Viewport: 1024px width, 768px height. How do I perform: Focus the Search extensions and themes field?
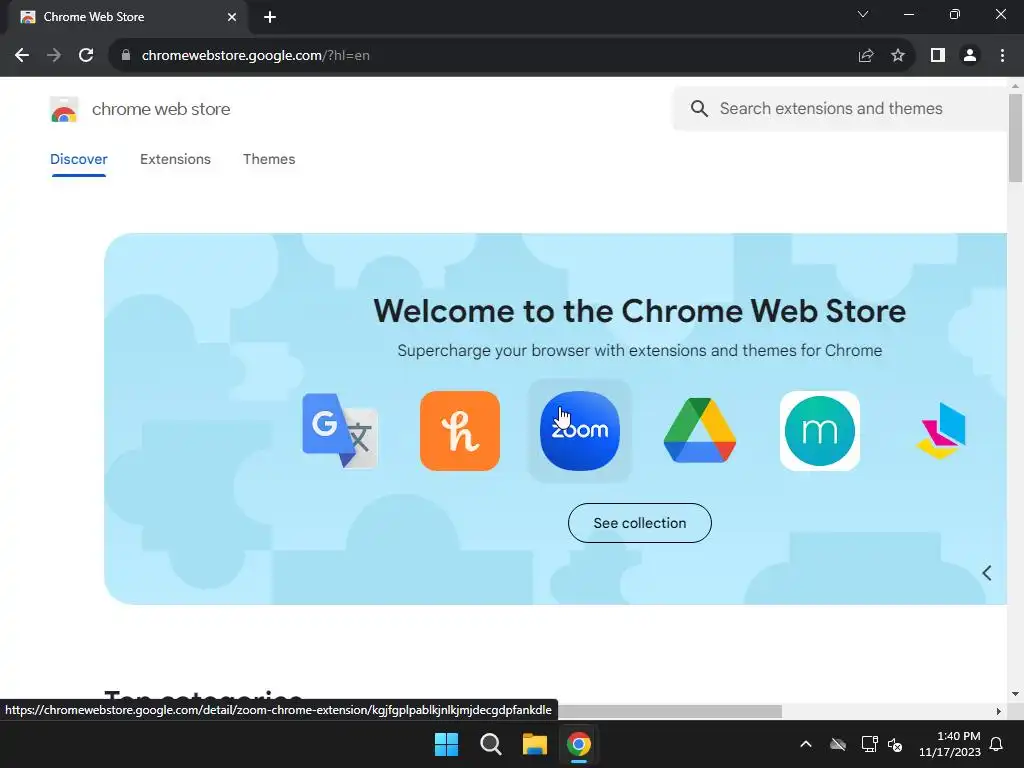pyautogui.click(x=840, y=108)
